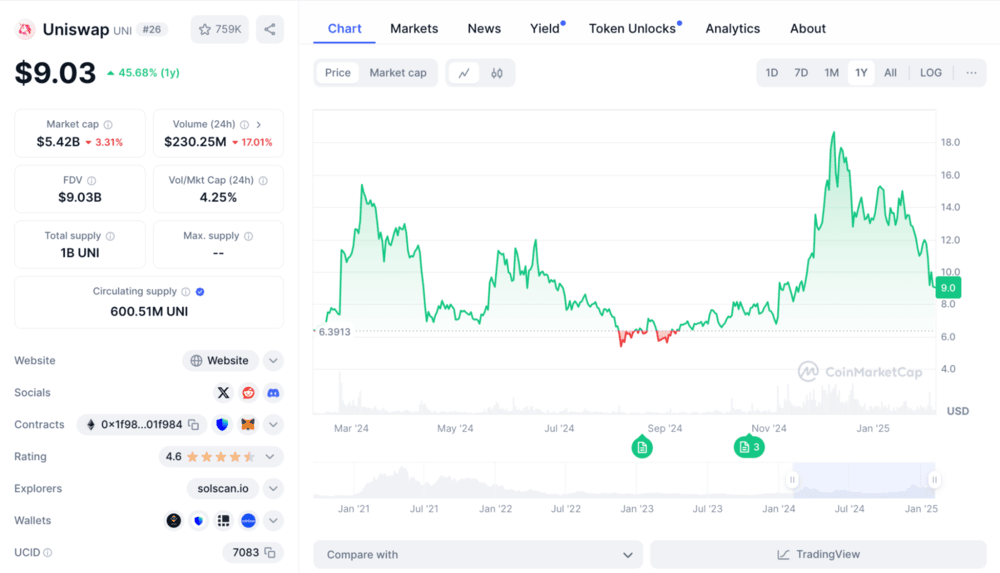Toggle the LOG scale on chart
This screenshot has height=573, width=1000.
point(930,73)
